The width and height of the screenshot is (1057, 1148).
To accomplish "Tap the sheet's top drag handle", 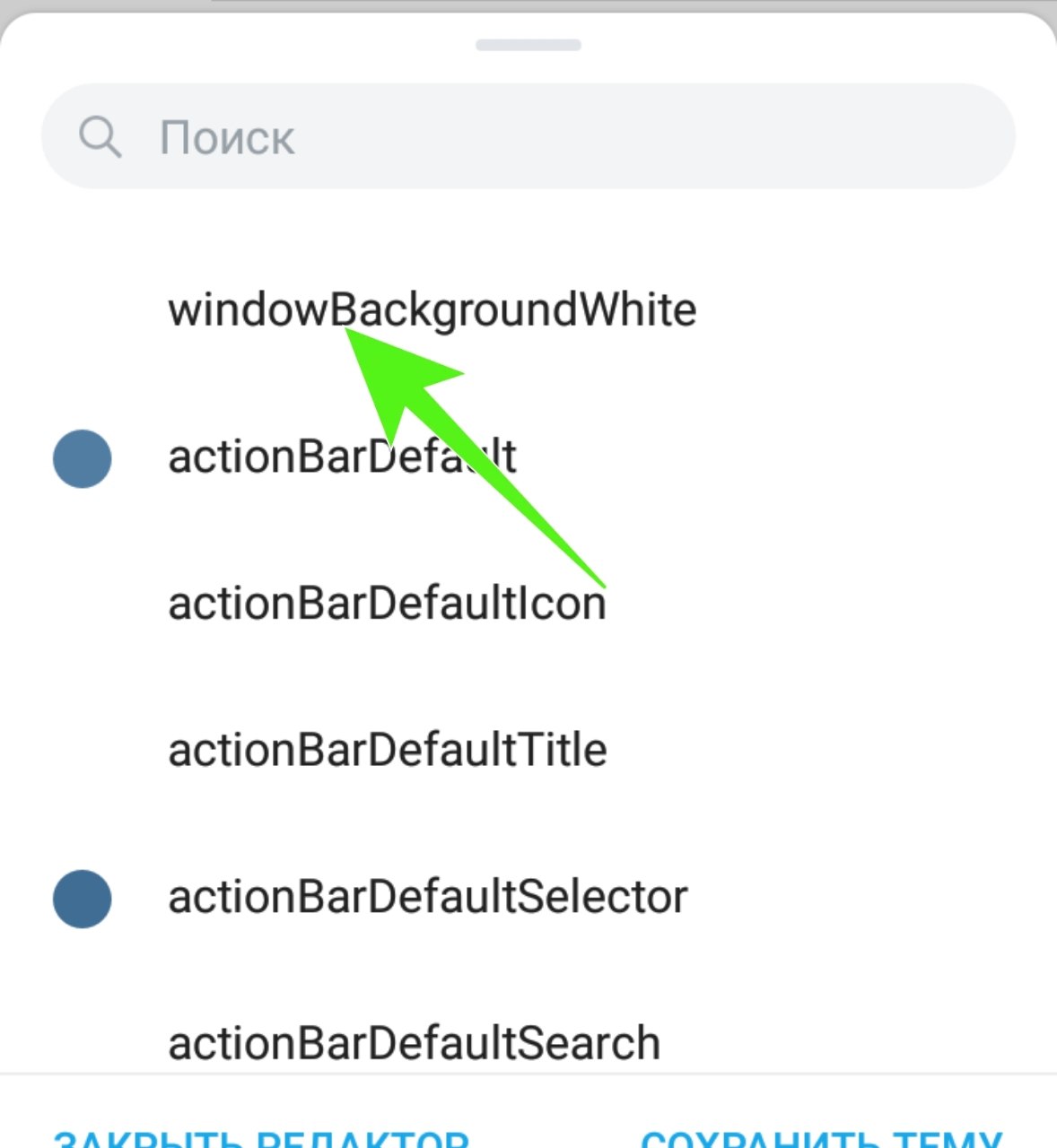I will click(528, 45).
